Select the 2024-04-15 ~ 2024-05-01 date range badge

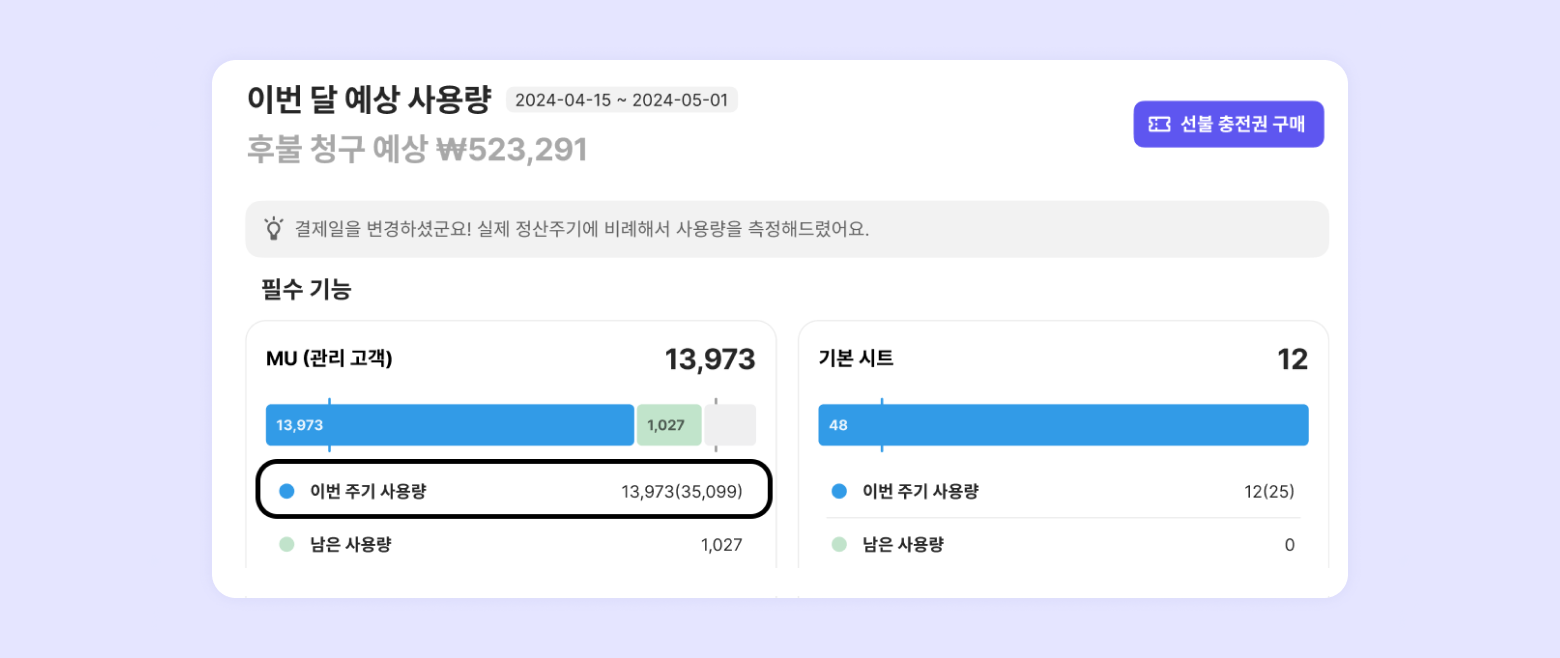tap(622, 100)
